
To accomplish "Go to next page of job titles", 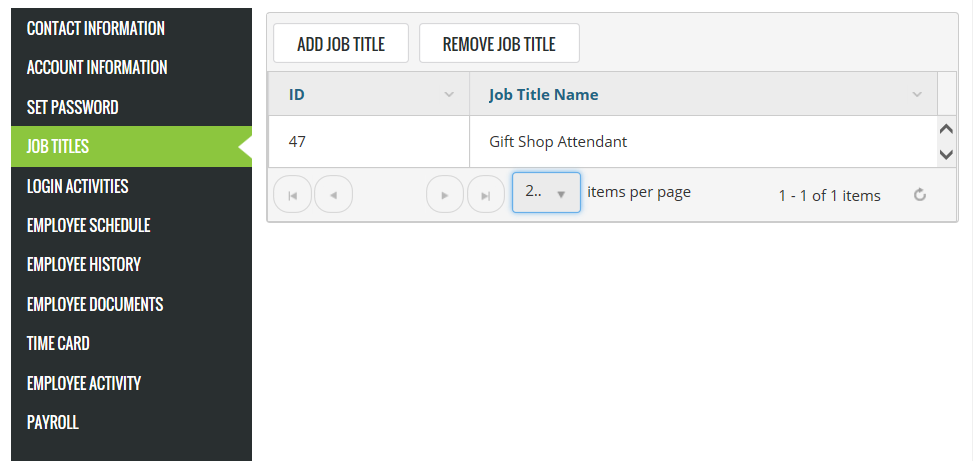I will click(445, 194).
